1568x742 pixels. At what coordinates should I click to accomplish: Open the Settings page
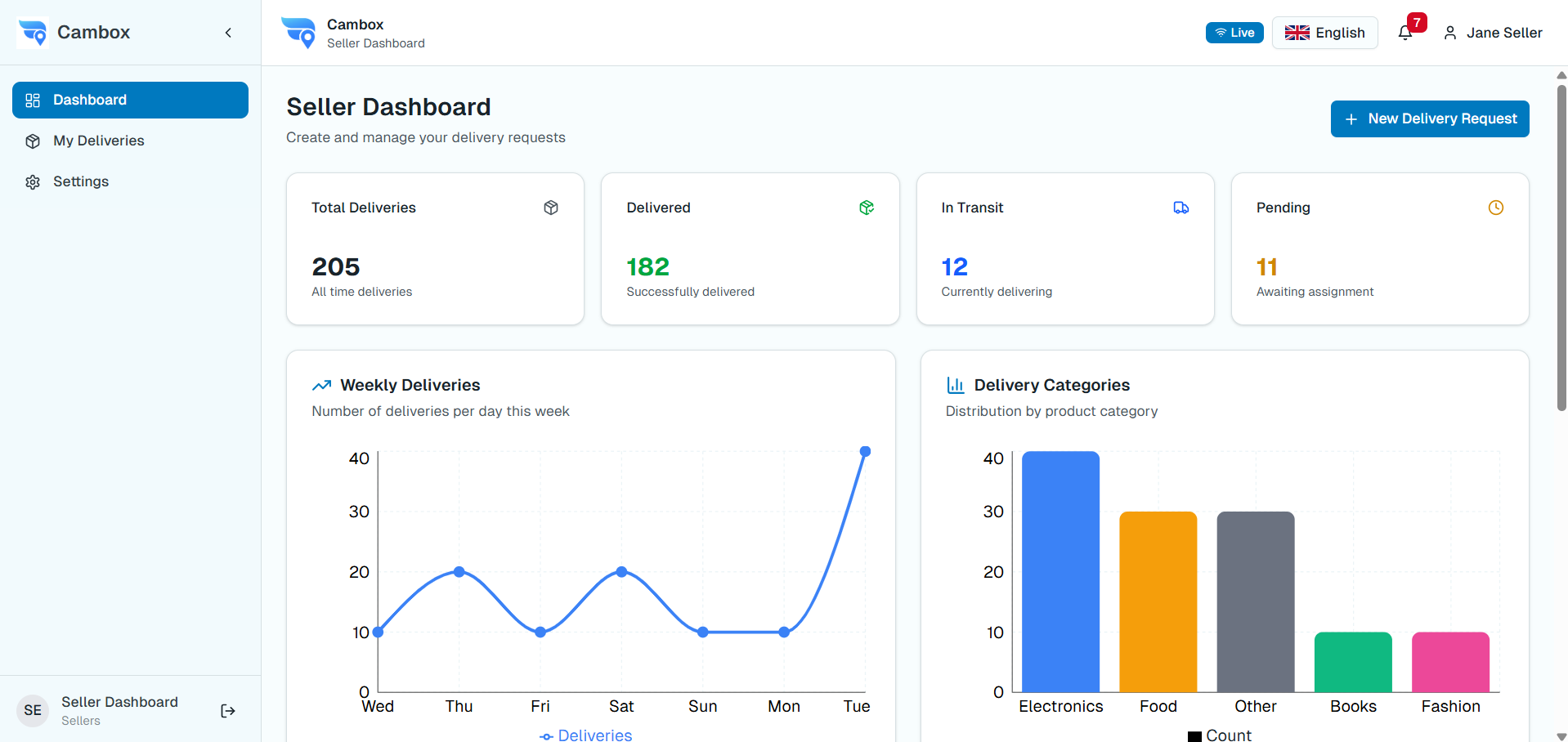(81, 181)
